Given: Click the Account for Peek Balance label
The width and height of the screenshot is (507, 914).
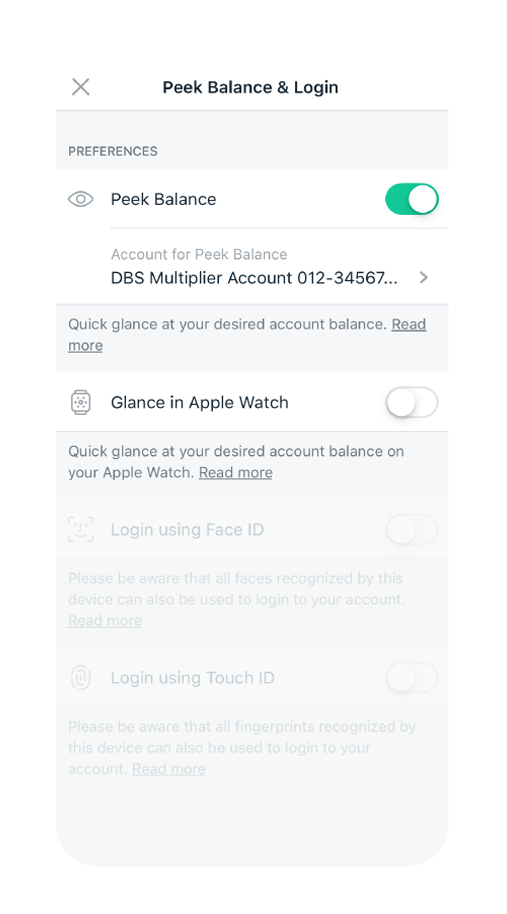Looking at the screenshot, I should coord(199,254).
